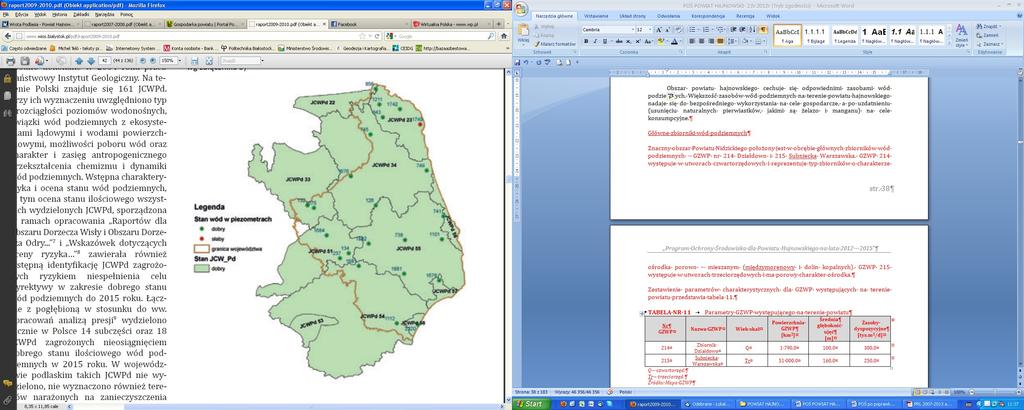Zoom in the PDF with plus button
This screenshot has height=410, width=1024.
(153, 61)
